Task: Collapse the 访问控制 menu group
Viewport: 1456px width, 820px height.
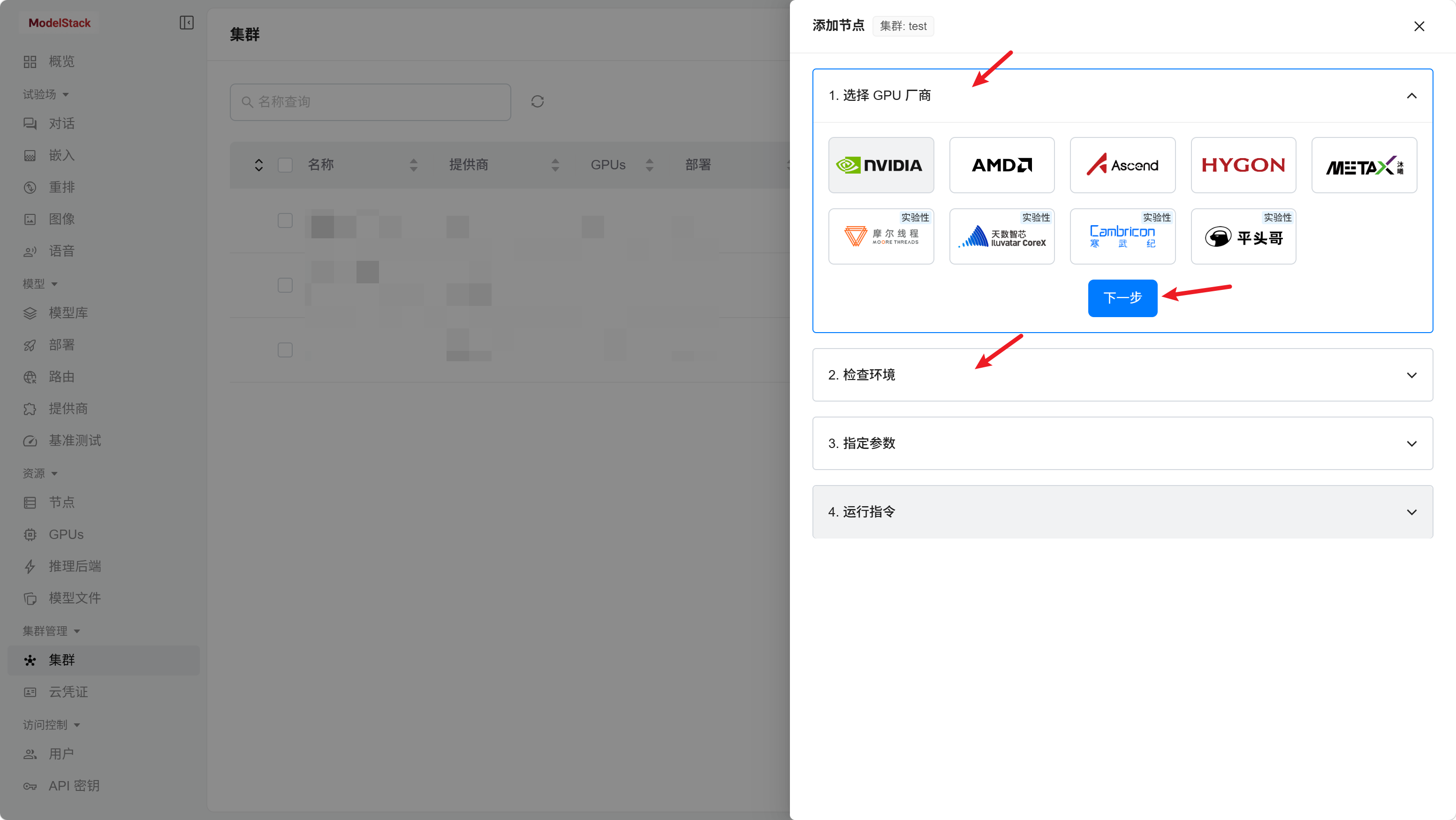Action: [52, 725]
